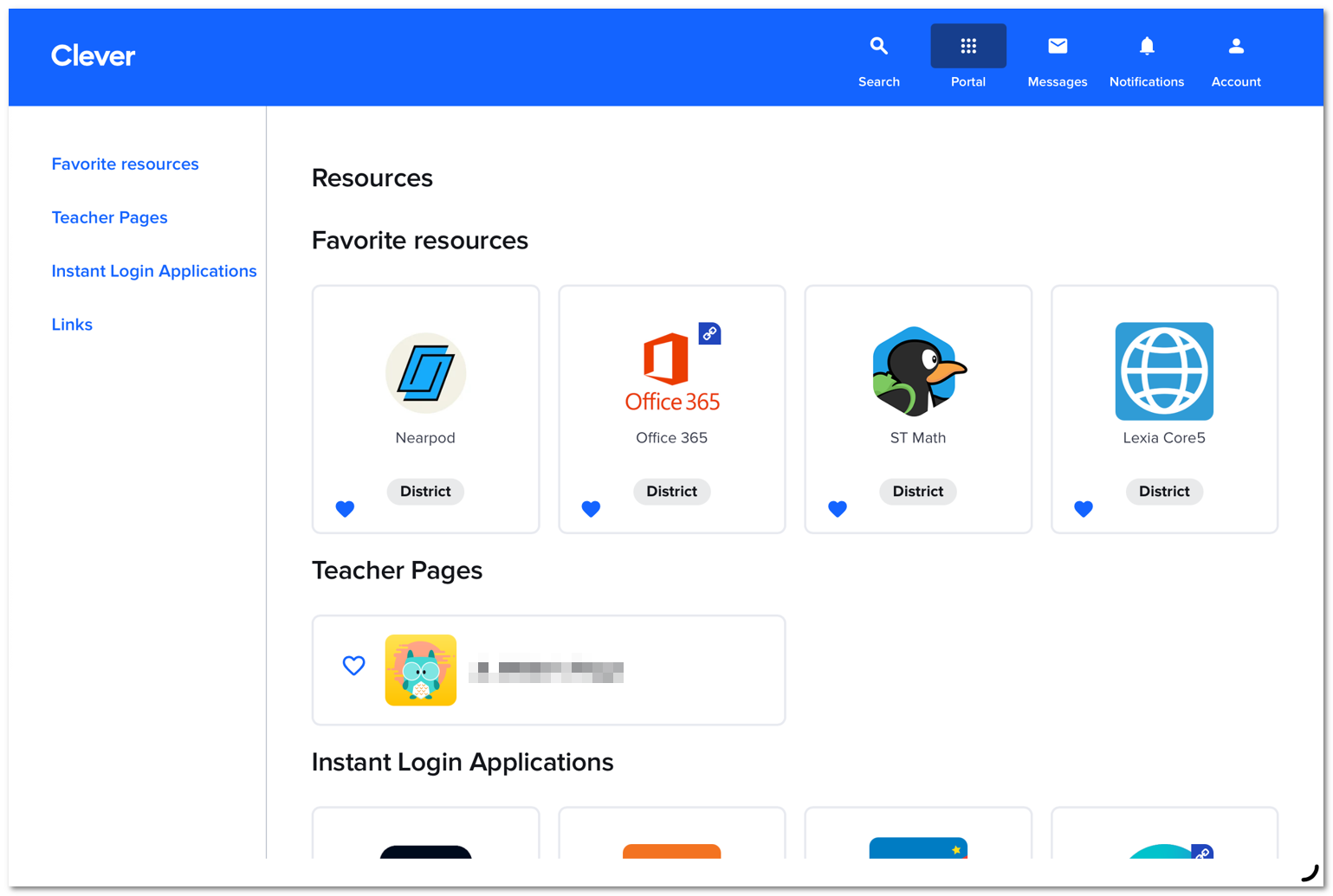Launch the Lexia Core5 globe icon
This screenshot has width=1333, height=896.
pos(1164,371)
